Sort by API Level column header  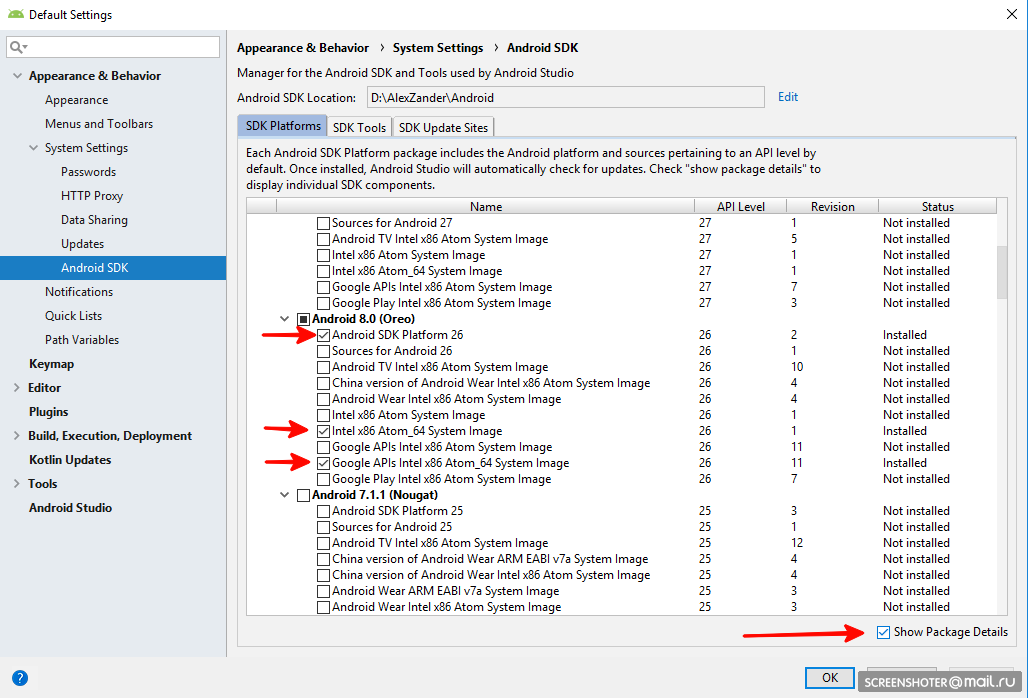click(x=740, y=206)
